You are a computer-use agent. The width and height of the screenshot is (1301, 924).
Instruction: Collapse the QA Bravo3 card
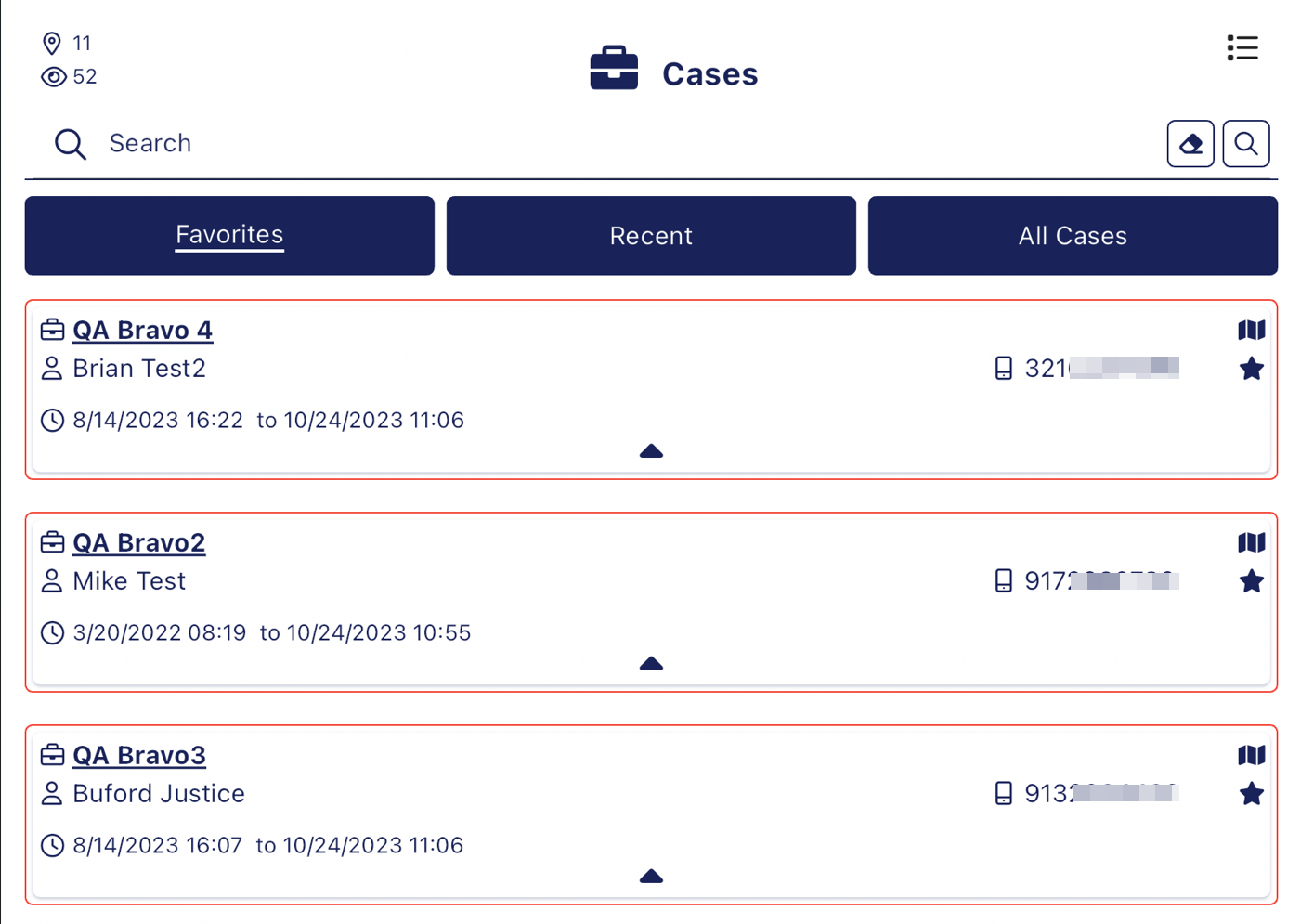coord(651,877)
